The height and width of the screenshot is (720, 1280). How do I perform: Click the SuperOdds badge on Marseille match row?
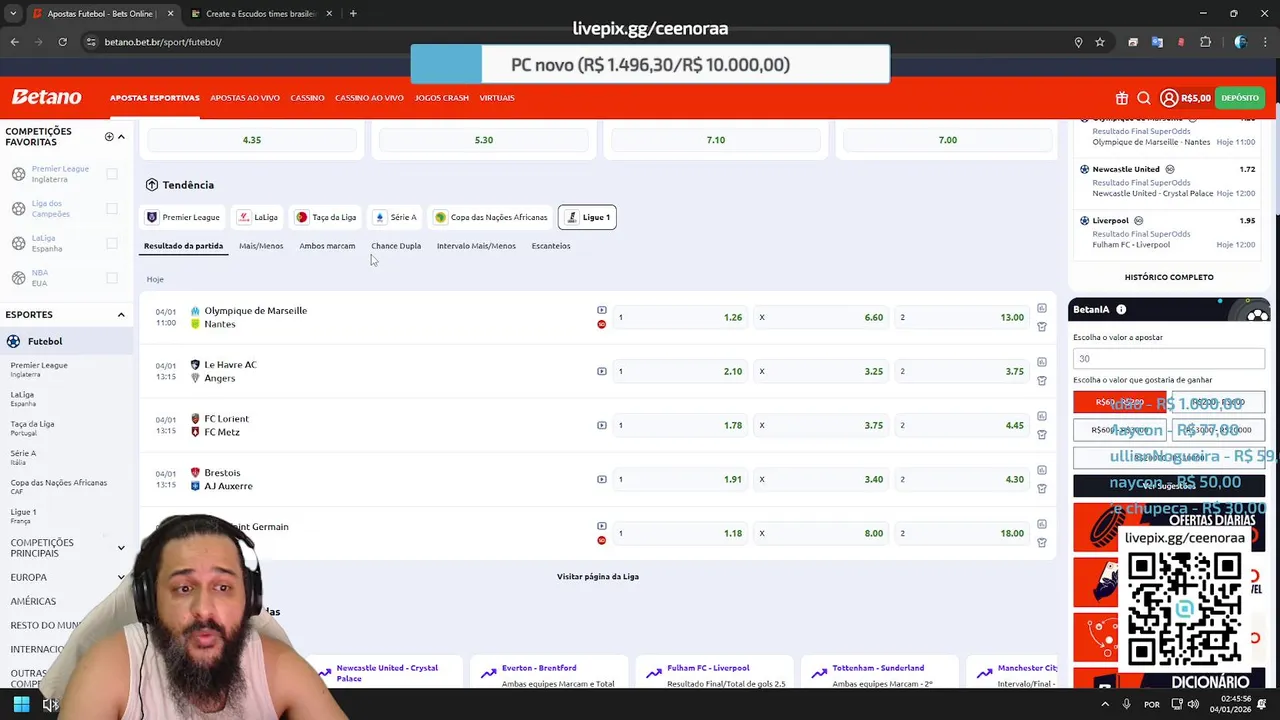(x=601, y=324)
